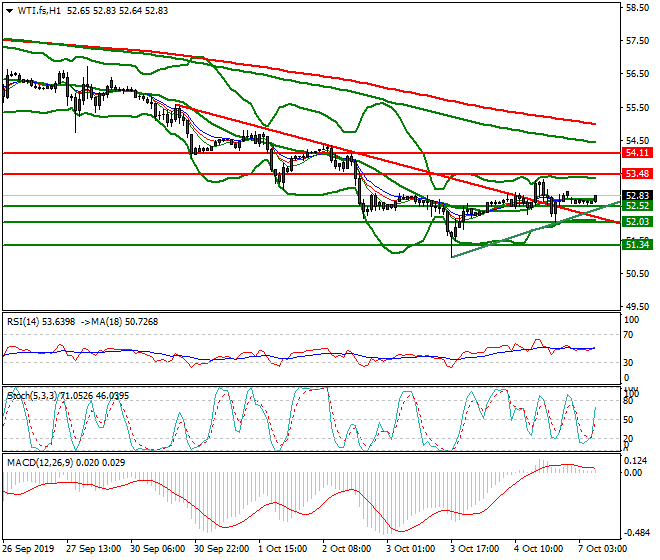Select the RSI scale value 70
Screen dimensions: 660x560
[x=628, y=335]
